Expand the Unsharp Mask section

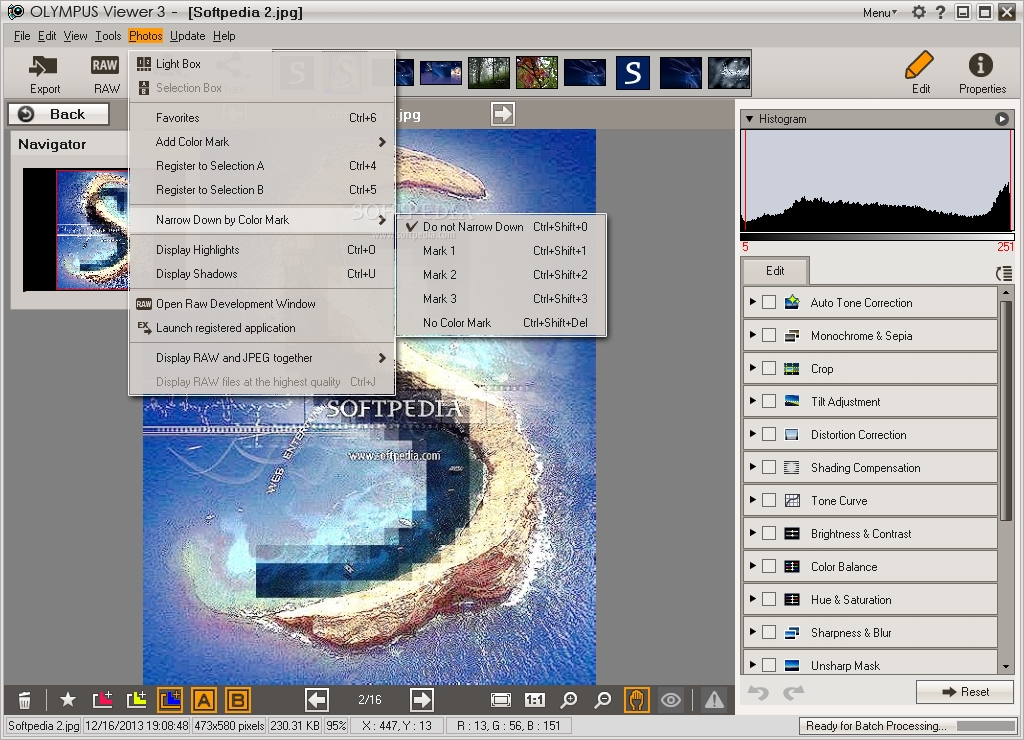coord(753,664)
